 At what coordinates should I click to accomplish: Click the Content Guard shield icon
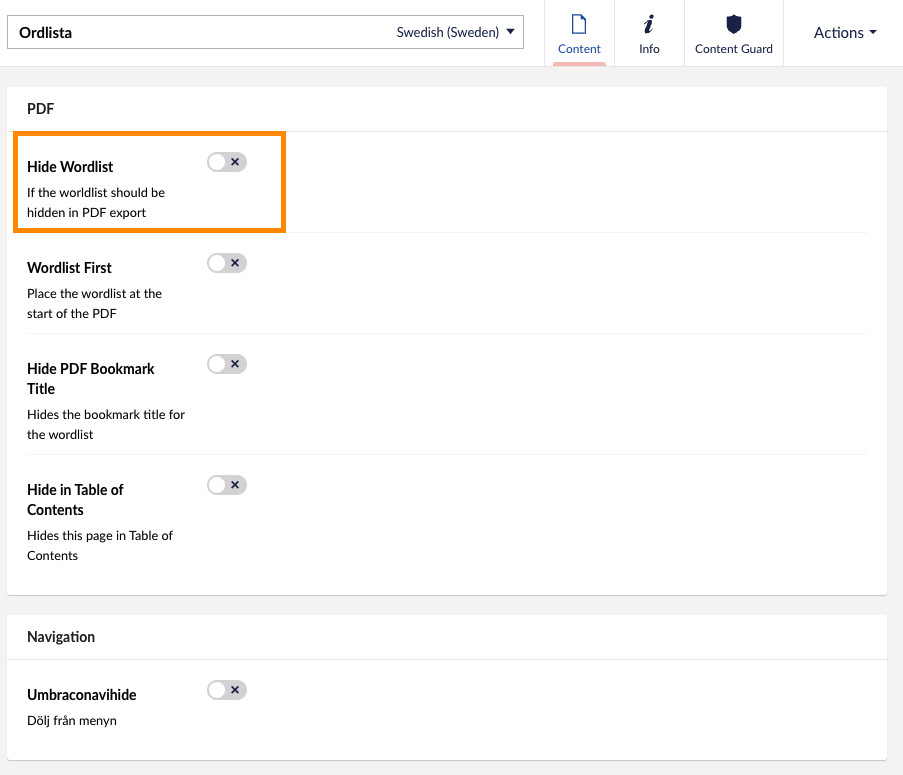(x=734, y=24)
